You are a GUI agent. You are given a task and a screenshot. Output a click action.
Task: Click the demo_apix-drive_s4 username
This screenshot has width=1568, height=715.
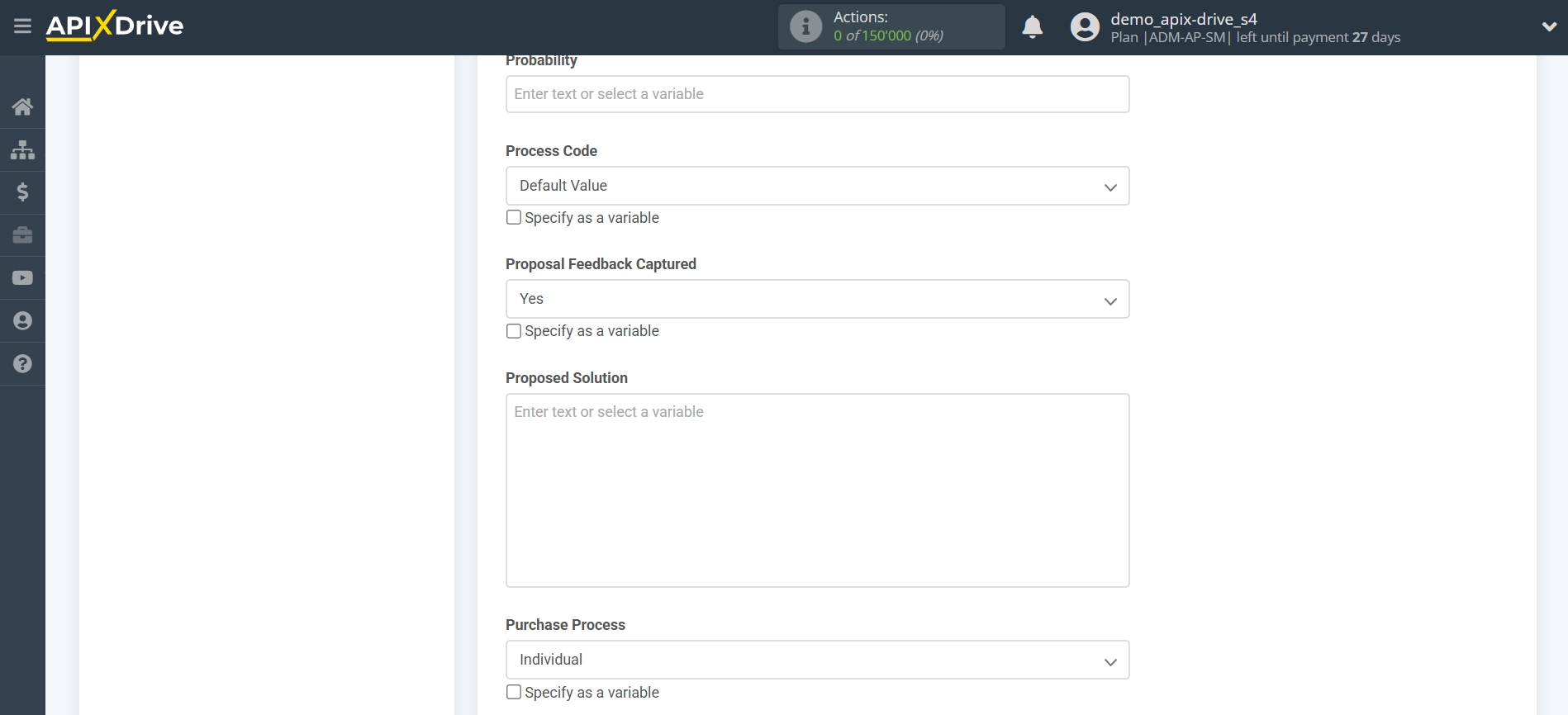(x=1183, y=19)
